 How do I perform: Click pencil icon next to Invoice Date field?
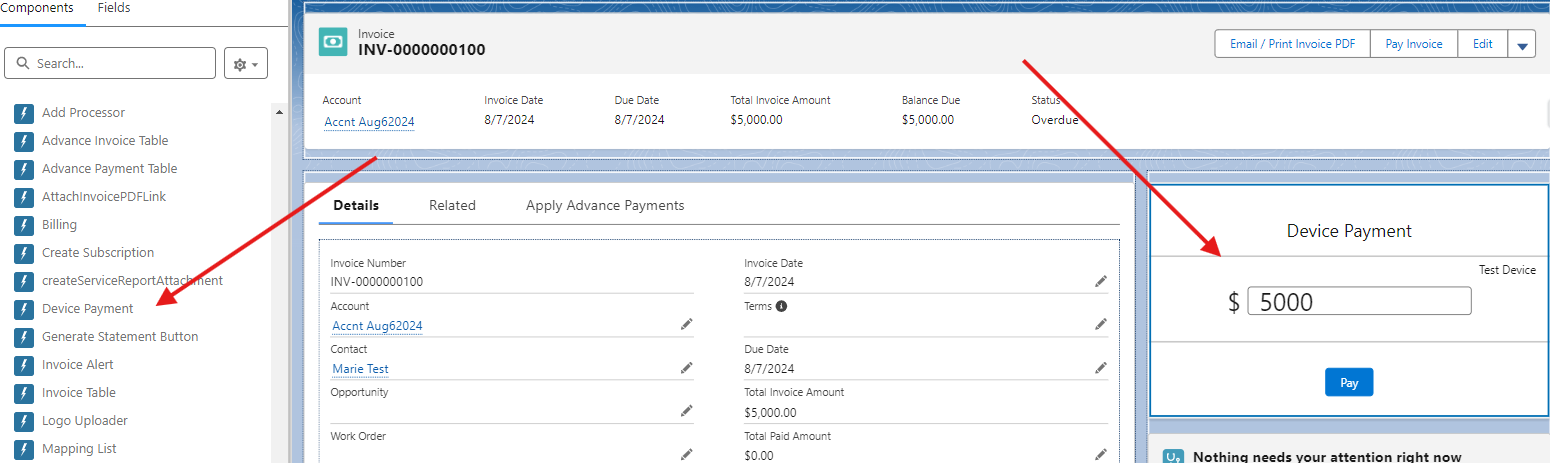pos(1101,281)
